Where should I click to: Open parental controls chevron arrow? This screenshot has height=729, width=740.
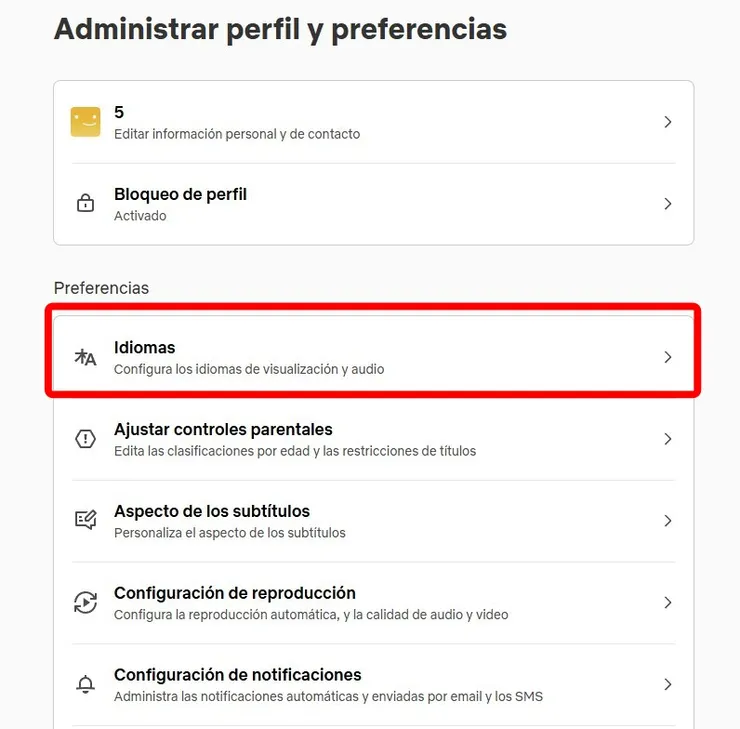668,439
